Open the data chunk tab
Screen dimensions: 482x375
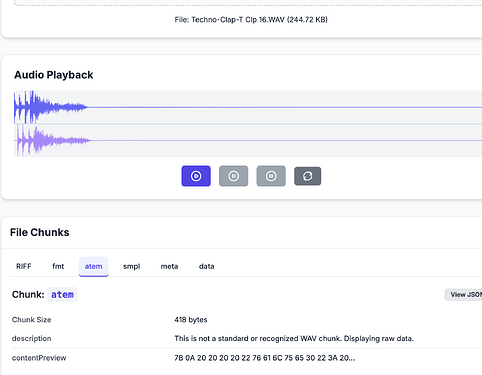pos(206,266)
